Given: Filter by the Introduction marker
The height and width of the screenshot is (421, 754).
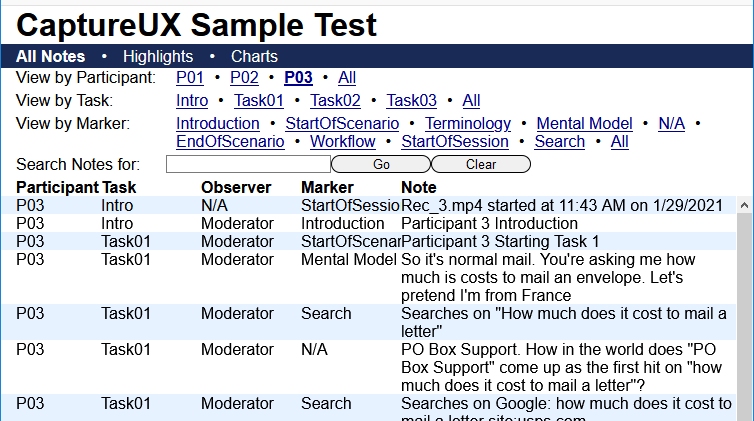Looking at the screenshot, I should 217,124.
